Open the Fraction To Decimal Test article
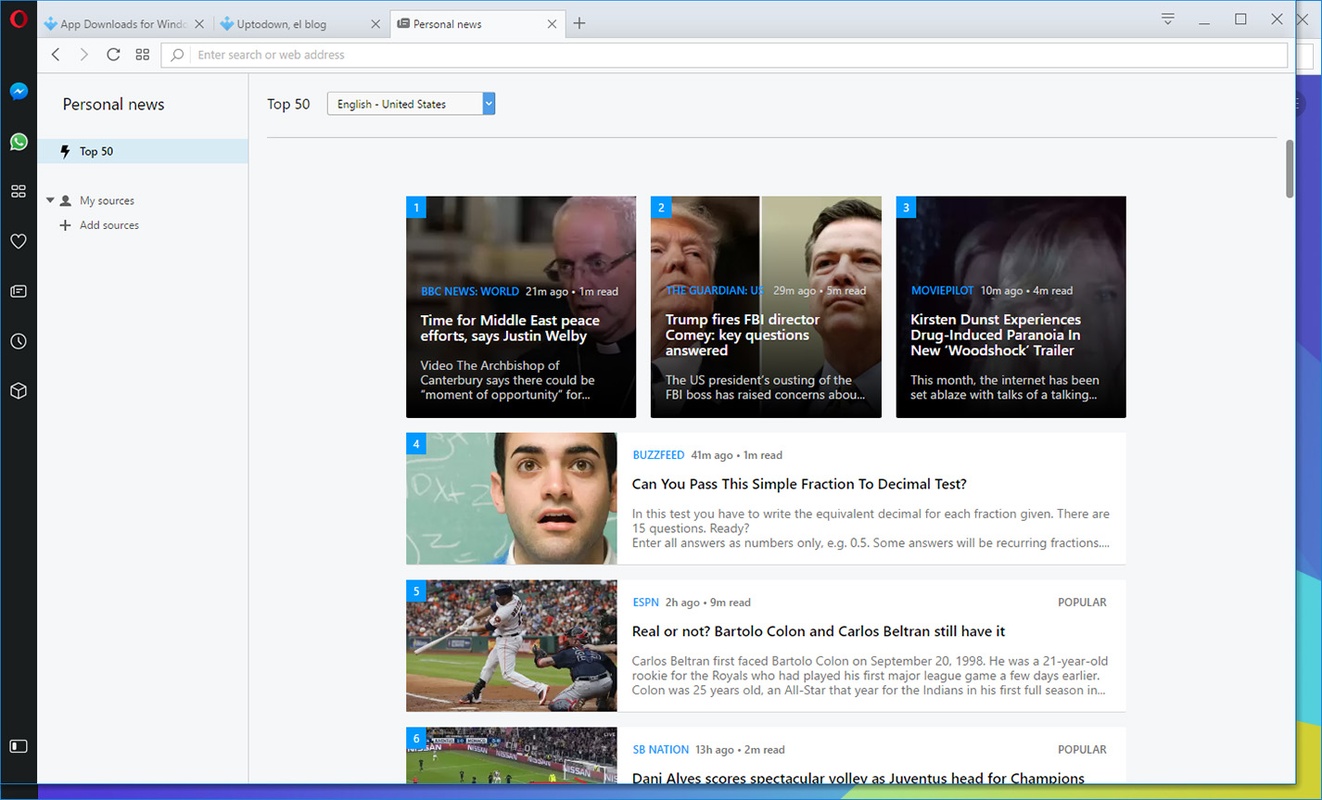Image resolution: width=1322 pixels, height=800 pixels. coord(799,484)
